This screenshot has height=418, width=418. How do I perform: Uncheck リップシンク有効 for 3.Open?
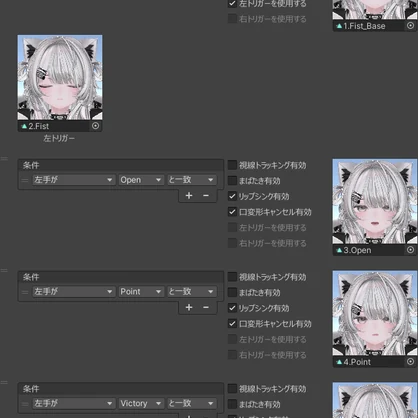pyautogui.click(x=232, y=196)
